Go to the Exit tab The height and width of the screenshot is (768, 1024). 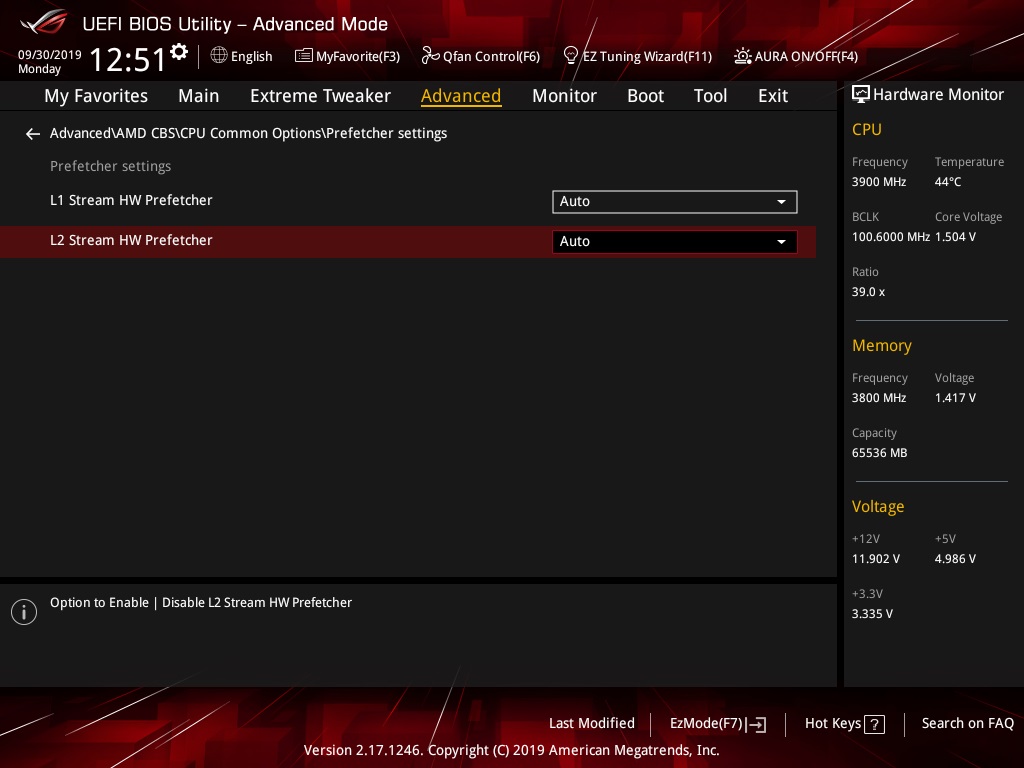coord(773,96)
